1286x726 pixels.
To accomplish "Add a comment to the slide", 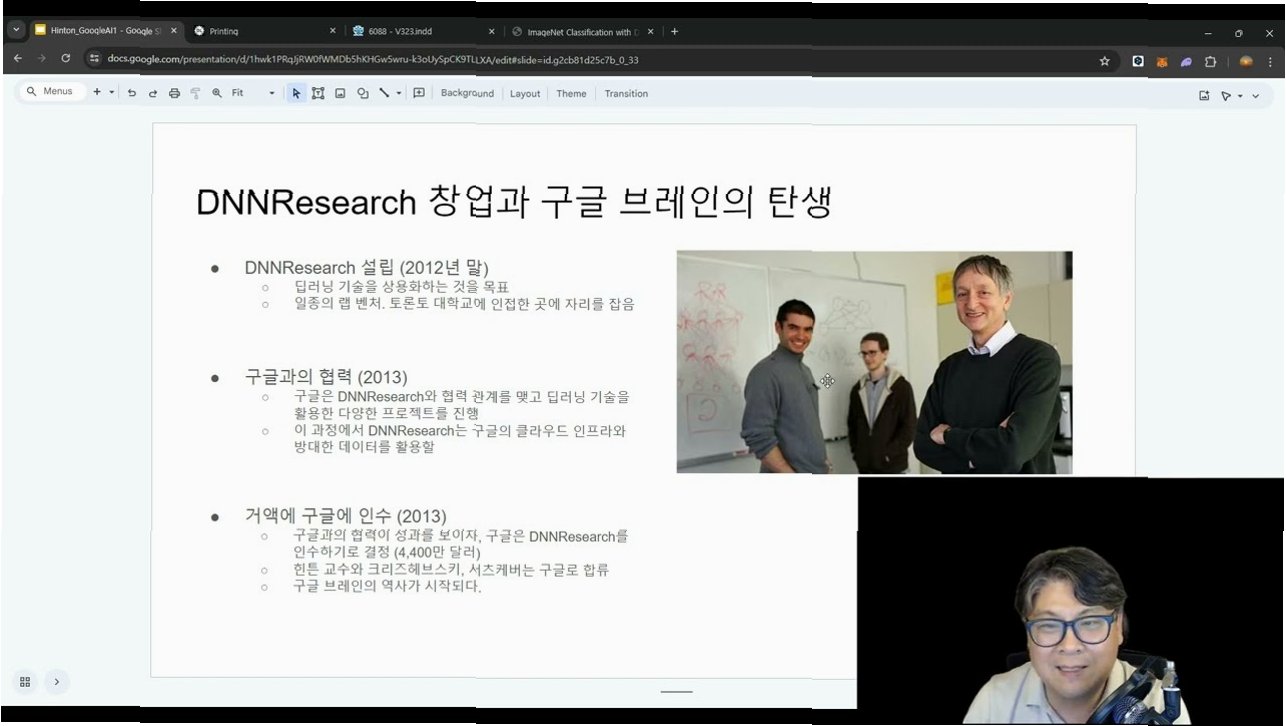I will (x=419, y=93).
